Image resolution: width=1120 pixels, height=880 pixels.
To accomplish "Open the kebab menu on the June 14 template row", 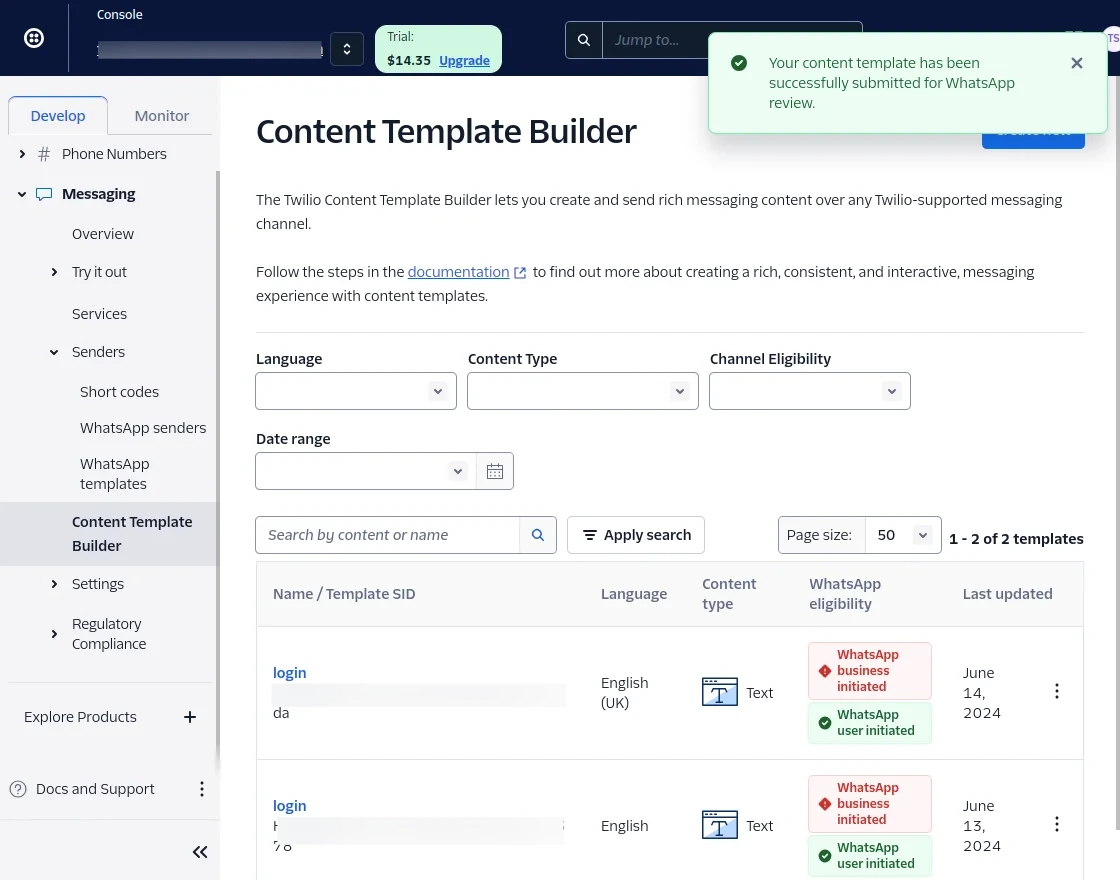I will 1056,691.
